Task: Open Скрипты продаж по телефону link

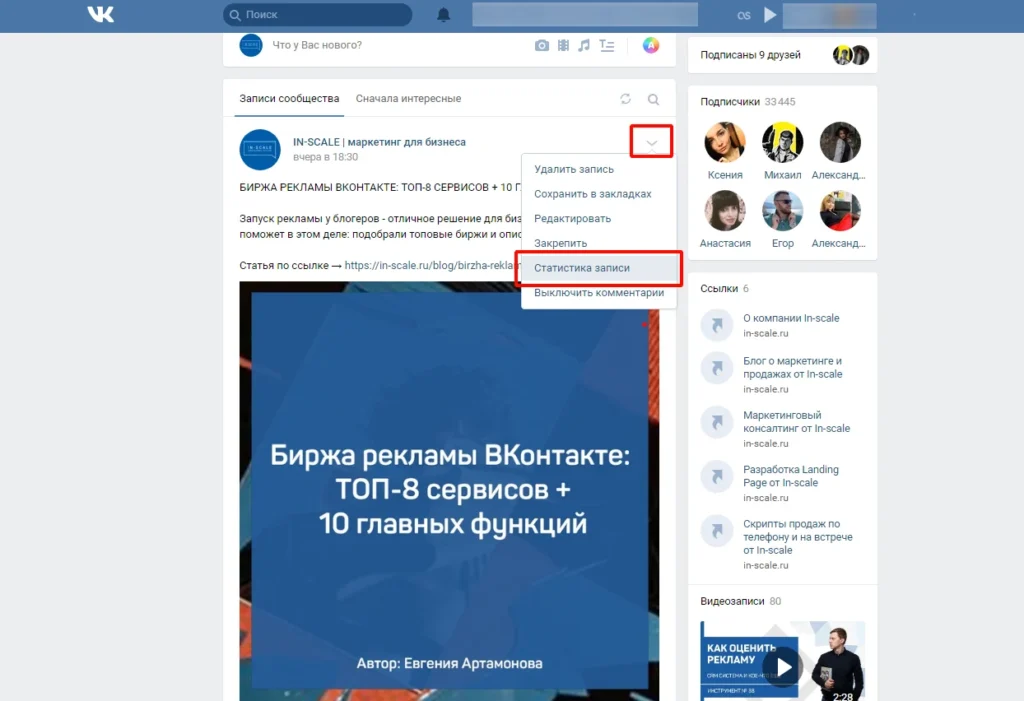Action: [797, 536]
